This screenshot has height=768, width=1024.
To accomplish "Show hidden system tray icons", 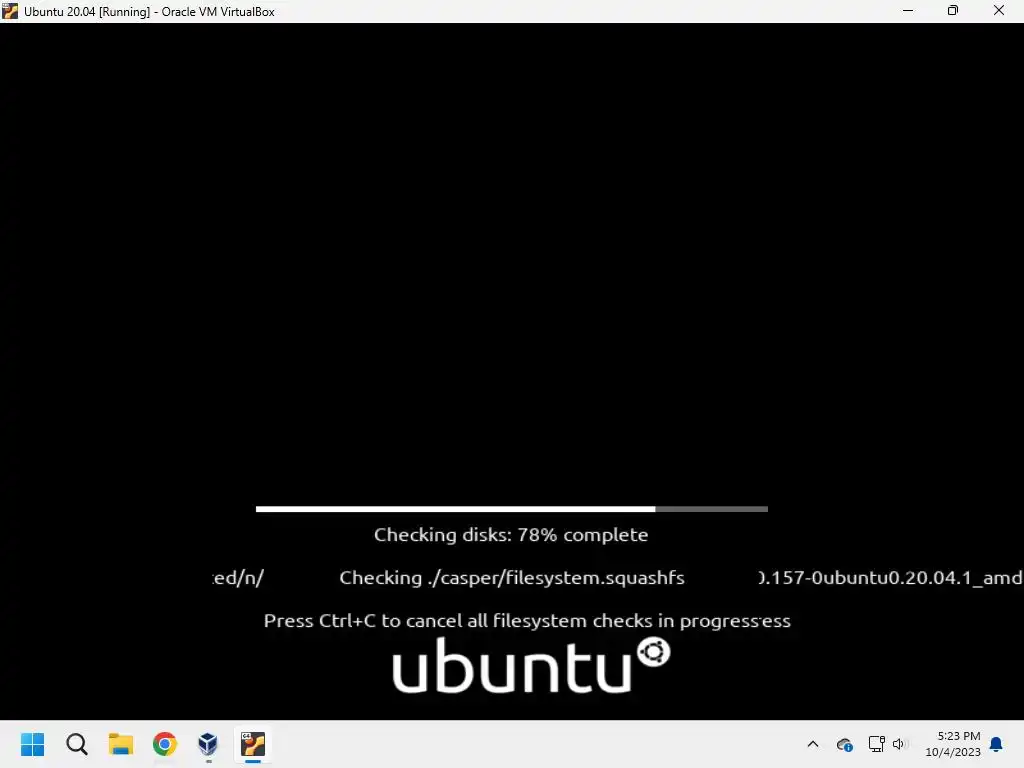I will [813, 744].
